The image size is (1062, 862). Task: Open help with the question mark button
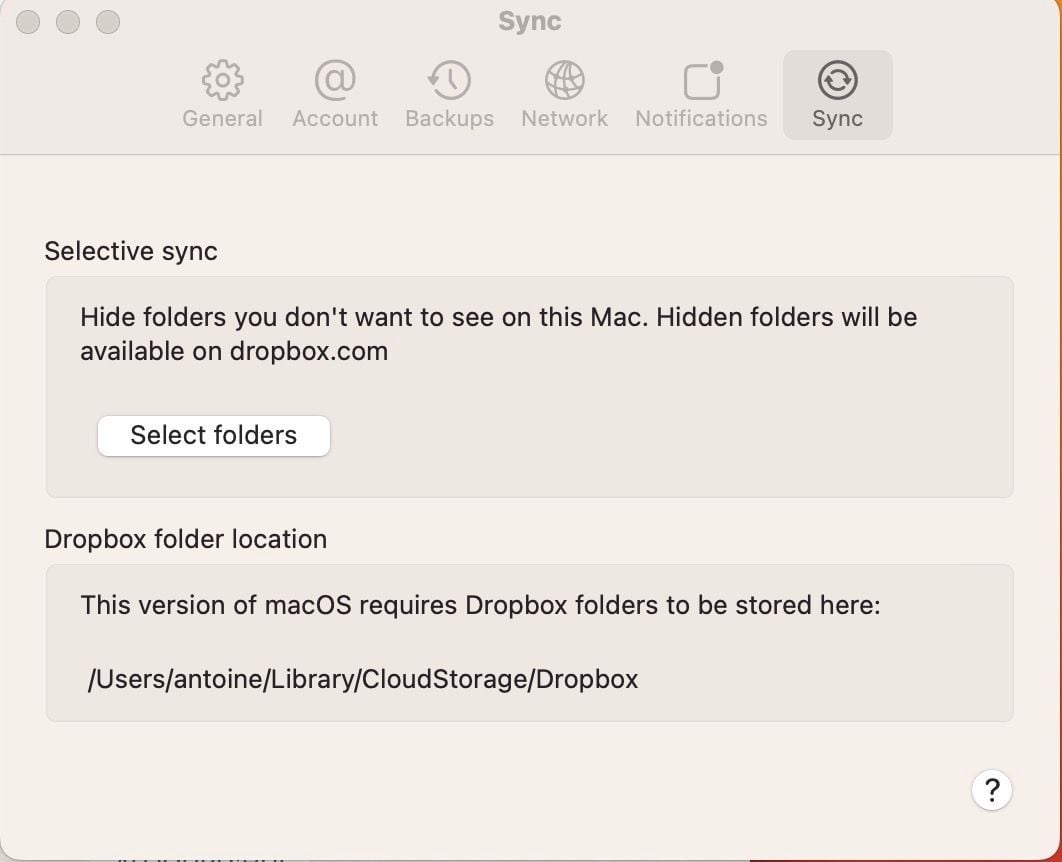[992, 790]
